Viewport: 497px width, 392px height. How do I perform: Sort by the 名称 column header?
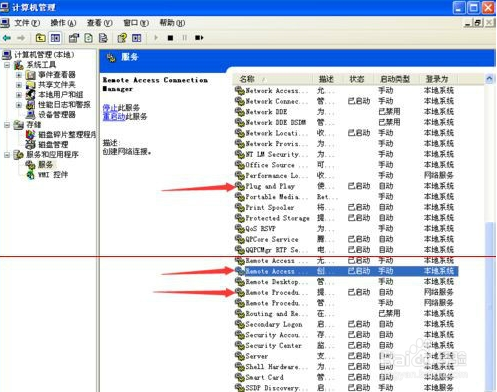pos(273,79)
